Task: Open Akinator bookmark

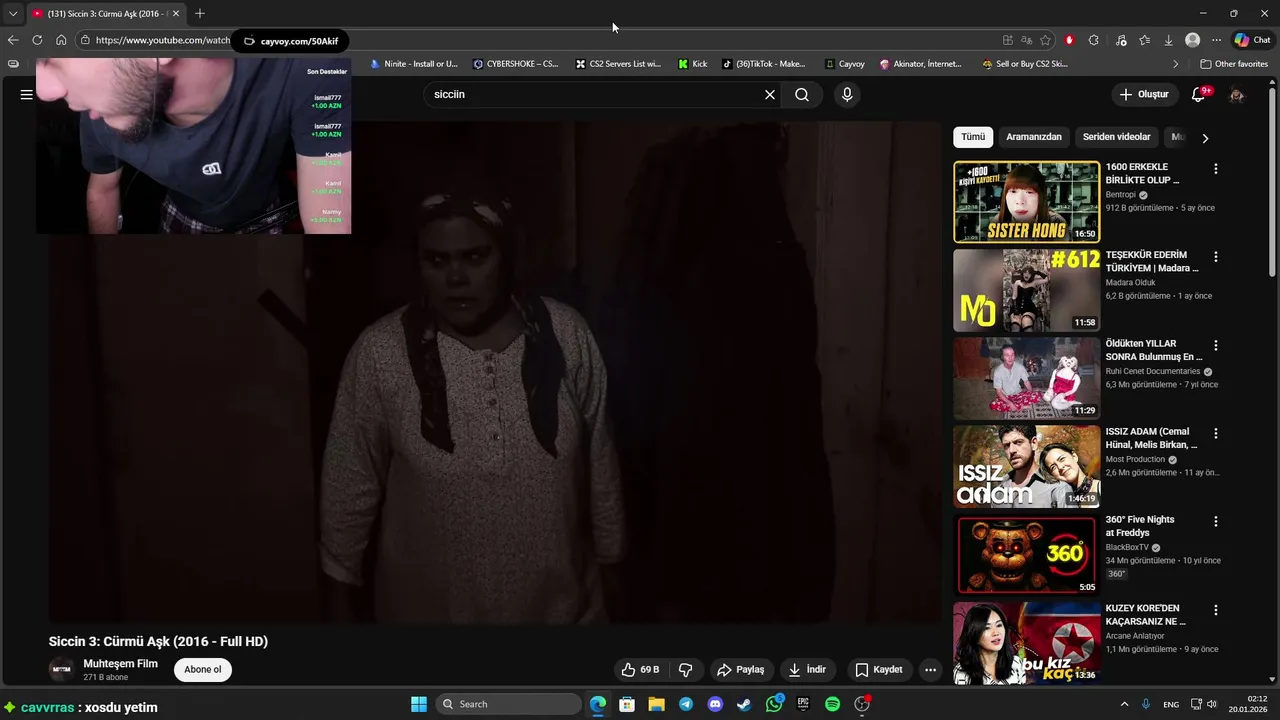Action: (x=921, y=64)
